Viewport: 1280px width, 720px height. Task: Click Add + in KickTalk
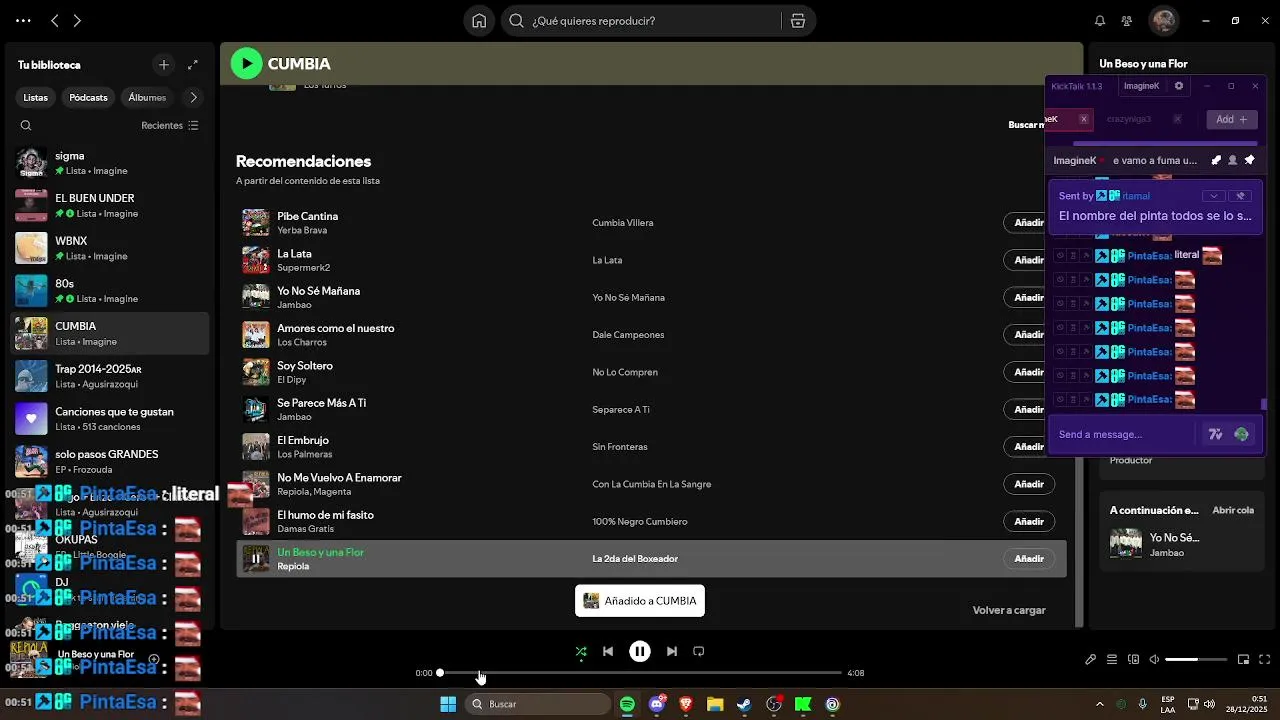point(1231,119)
